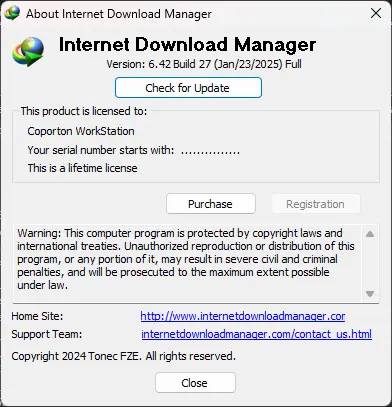The height and width of the screenshot is (407, 392).
Task: Click the 'About Internet Download Manager' title
Action: click(x=119, y=14)
